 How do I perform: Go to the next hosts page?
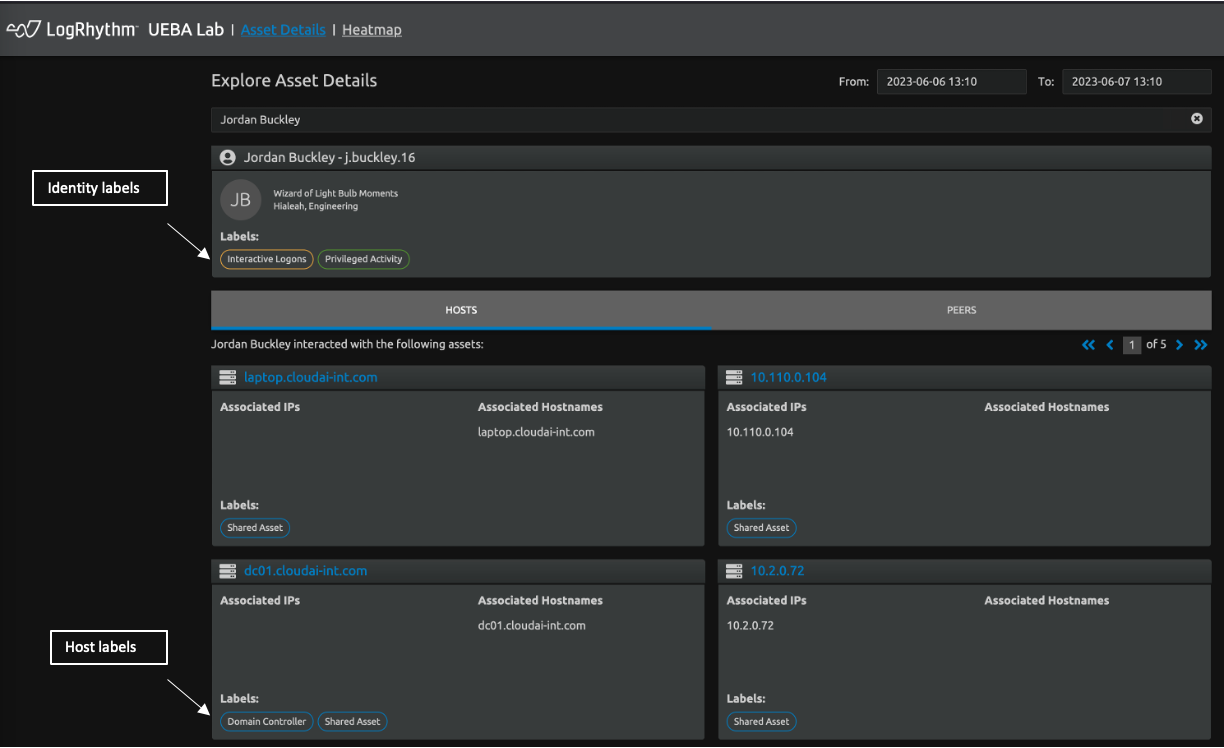[x=1180, y=345]
